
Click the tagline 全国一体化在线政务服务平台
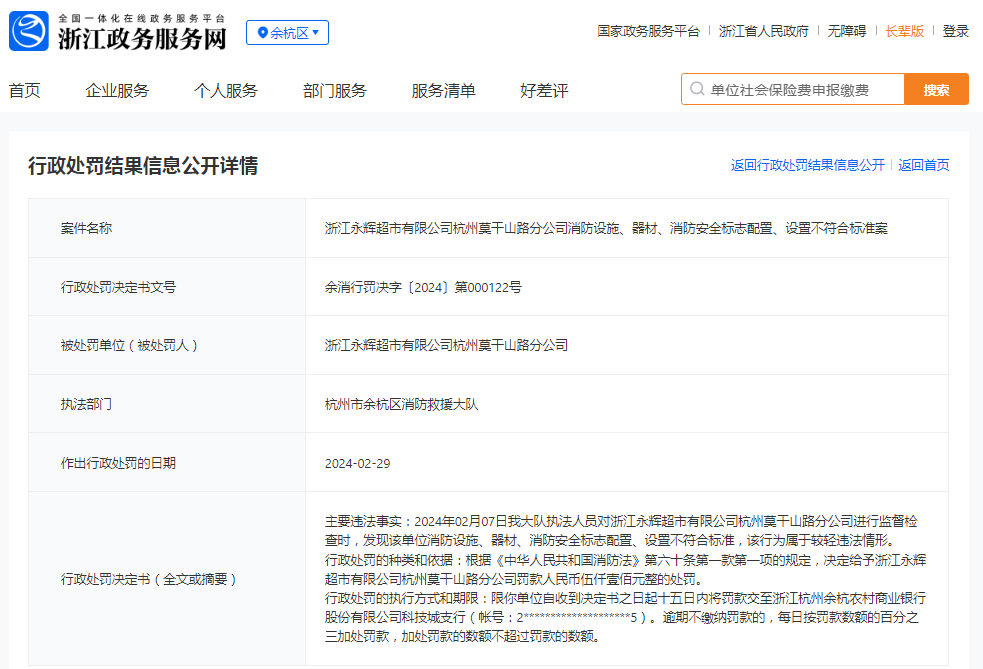tap(142, 19)
